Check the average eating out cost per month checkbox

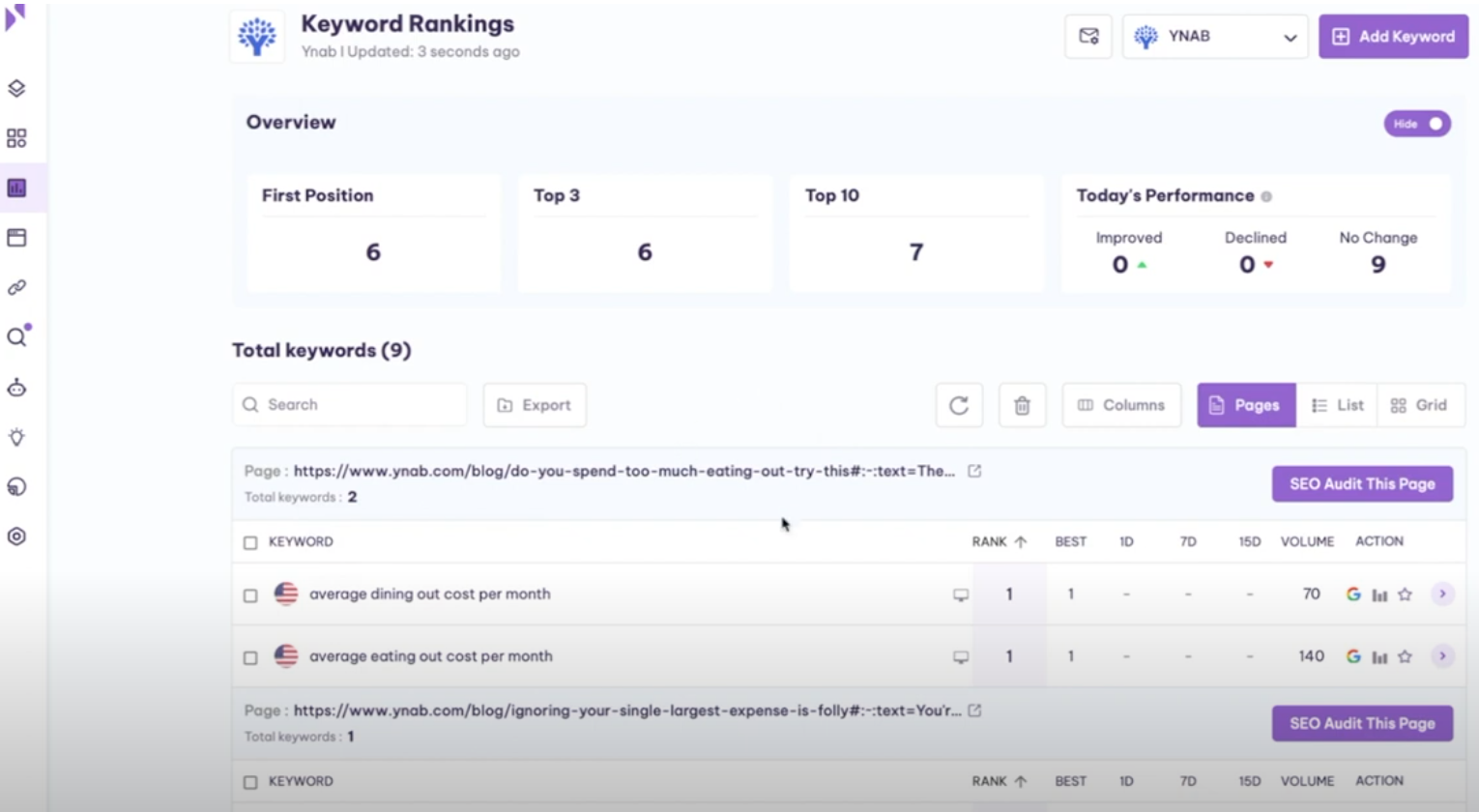tap(250, 657)
